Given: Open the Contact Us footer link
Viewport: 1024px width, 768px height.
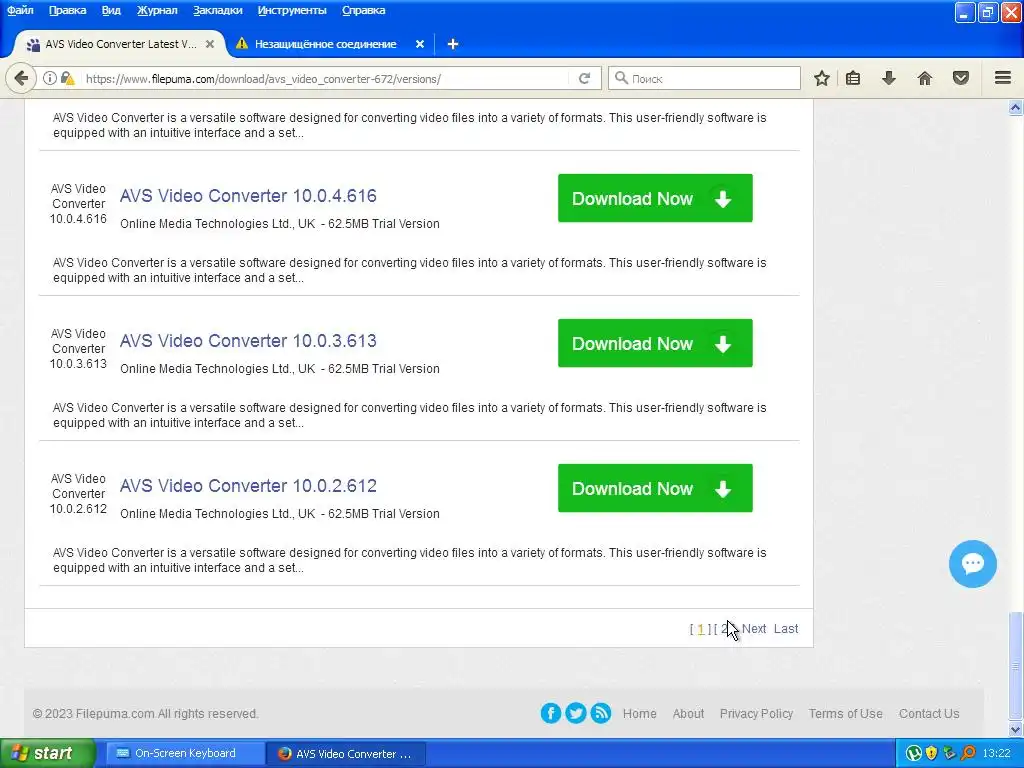Looking at the screenshot, I should tap(929, 714).
